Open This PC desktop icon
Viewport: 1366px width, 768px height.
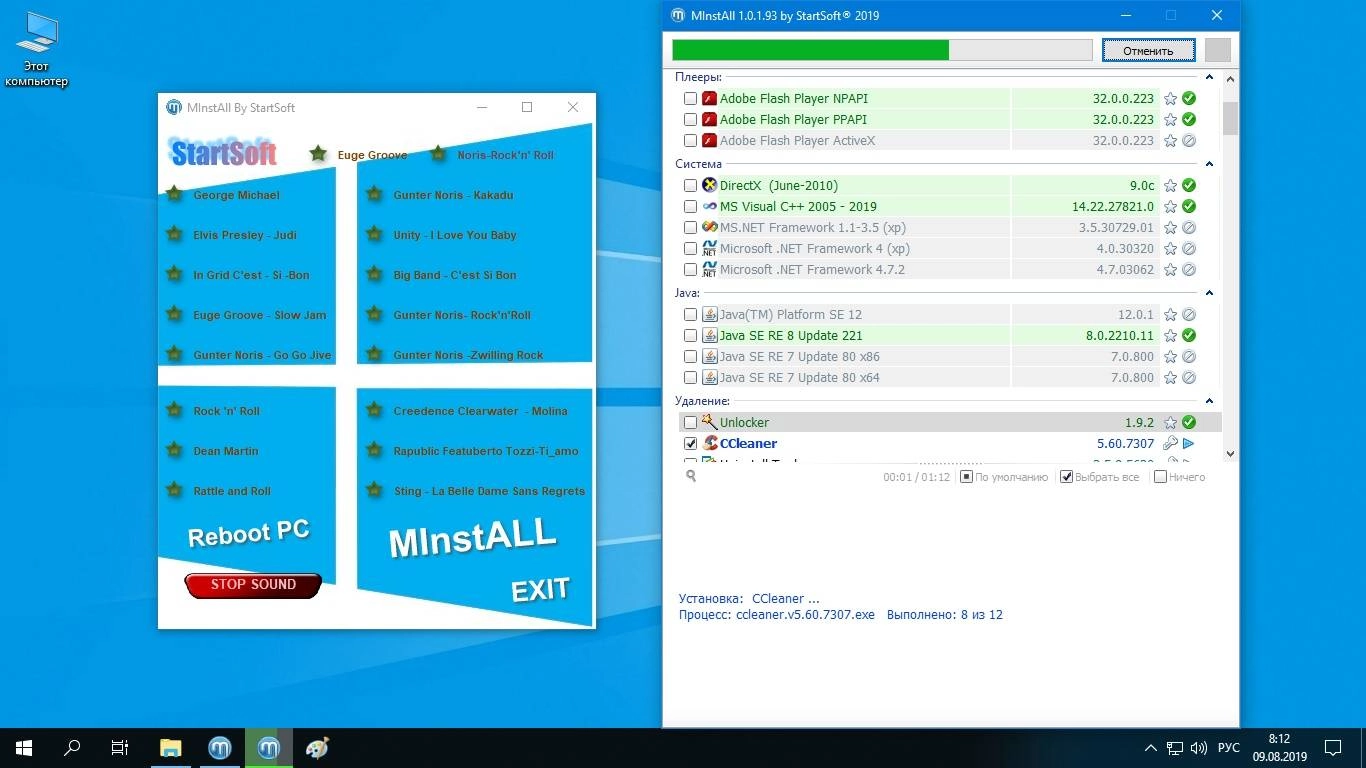pos(36,50)
